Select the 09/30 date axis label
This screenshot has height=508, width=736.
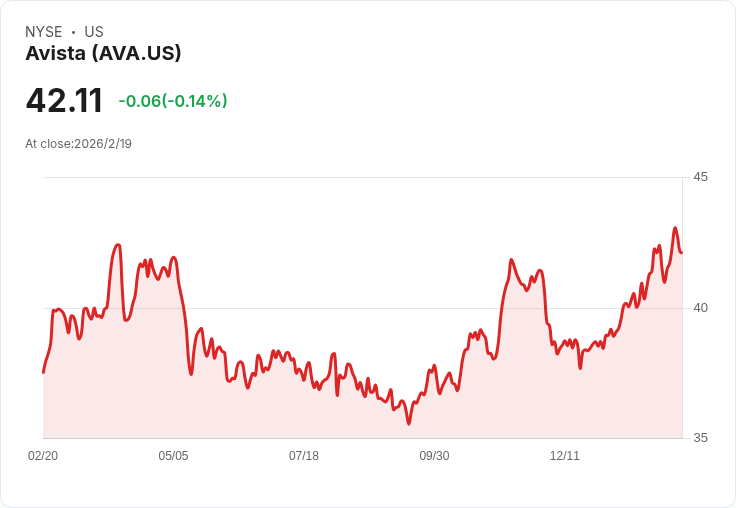tap(434, 456)
